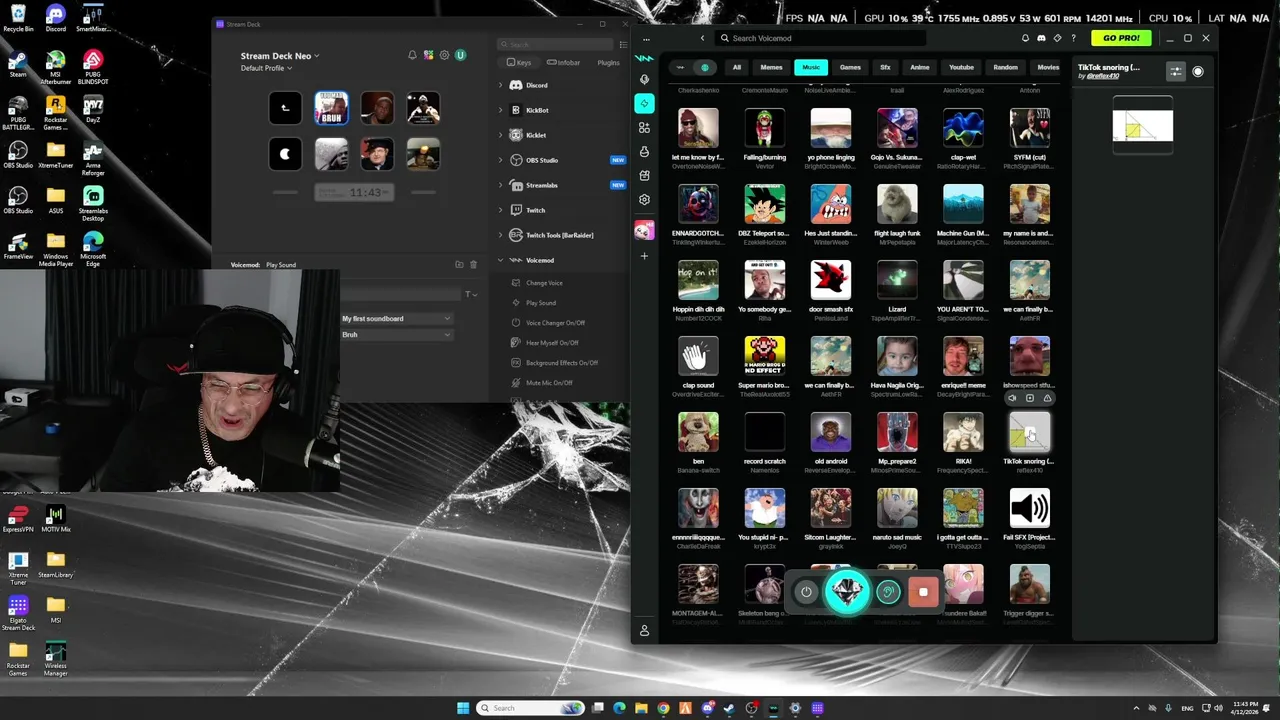Open Stream Deck preferences gear icon
The width and height of the screenshot is (1280, 720).
(x=444, y=55)
